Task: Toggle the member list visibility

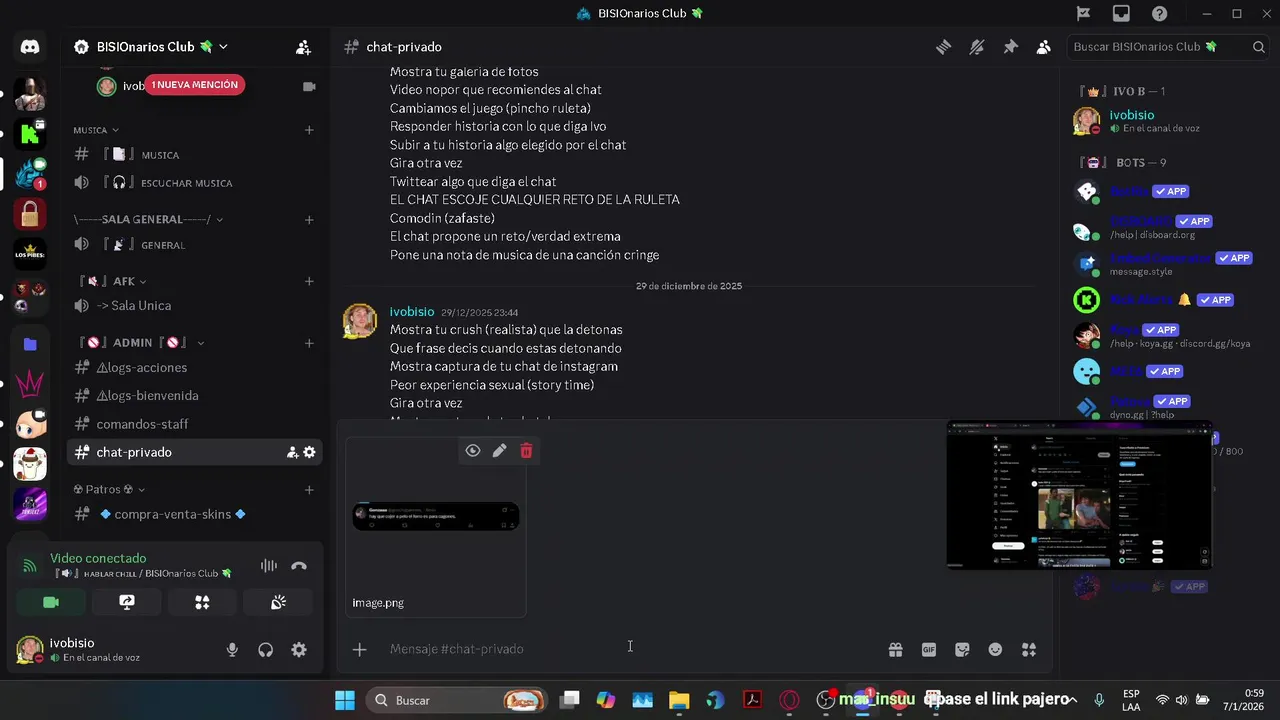Action: tap(1043, 47)
